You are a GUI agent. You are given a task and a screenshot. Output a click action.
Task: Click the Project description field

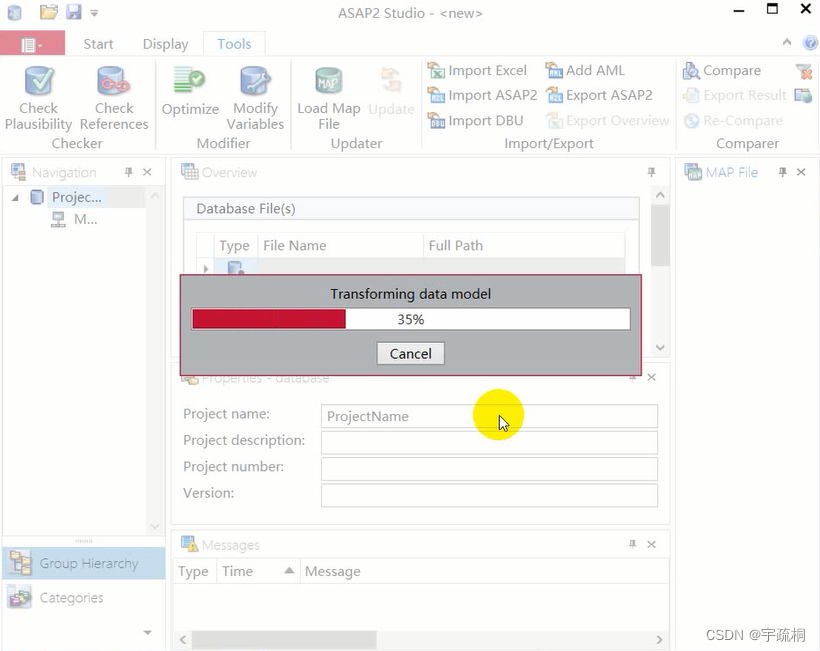(x=489, y=442)
